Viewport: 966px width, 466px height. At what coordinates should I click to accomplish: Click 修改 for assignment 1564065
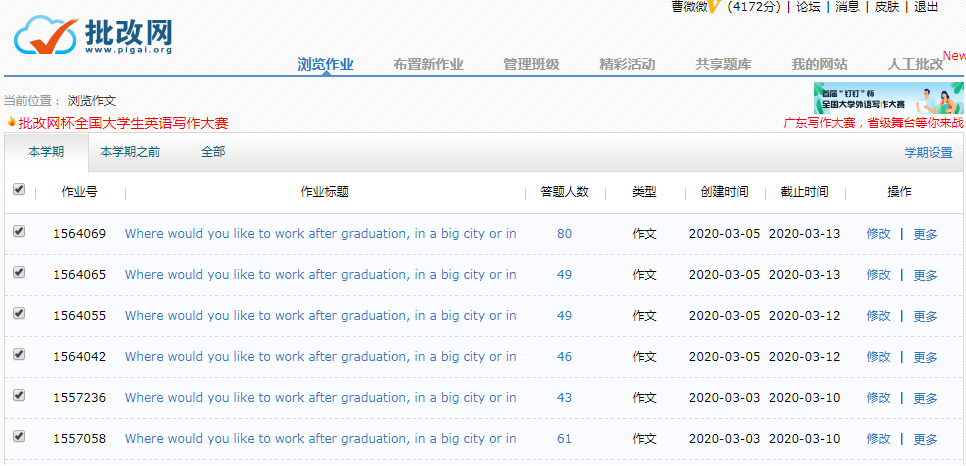point(878,275)
